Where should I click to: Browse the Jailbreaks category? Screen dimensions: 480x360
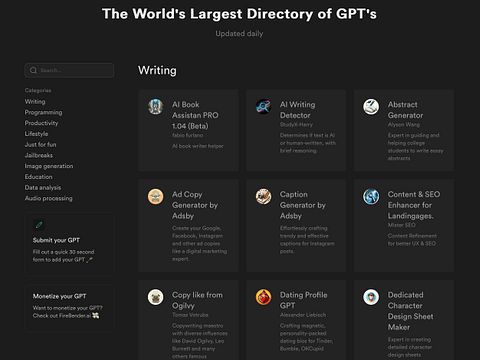39,155
